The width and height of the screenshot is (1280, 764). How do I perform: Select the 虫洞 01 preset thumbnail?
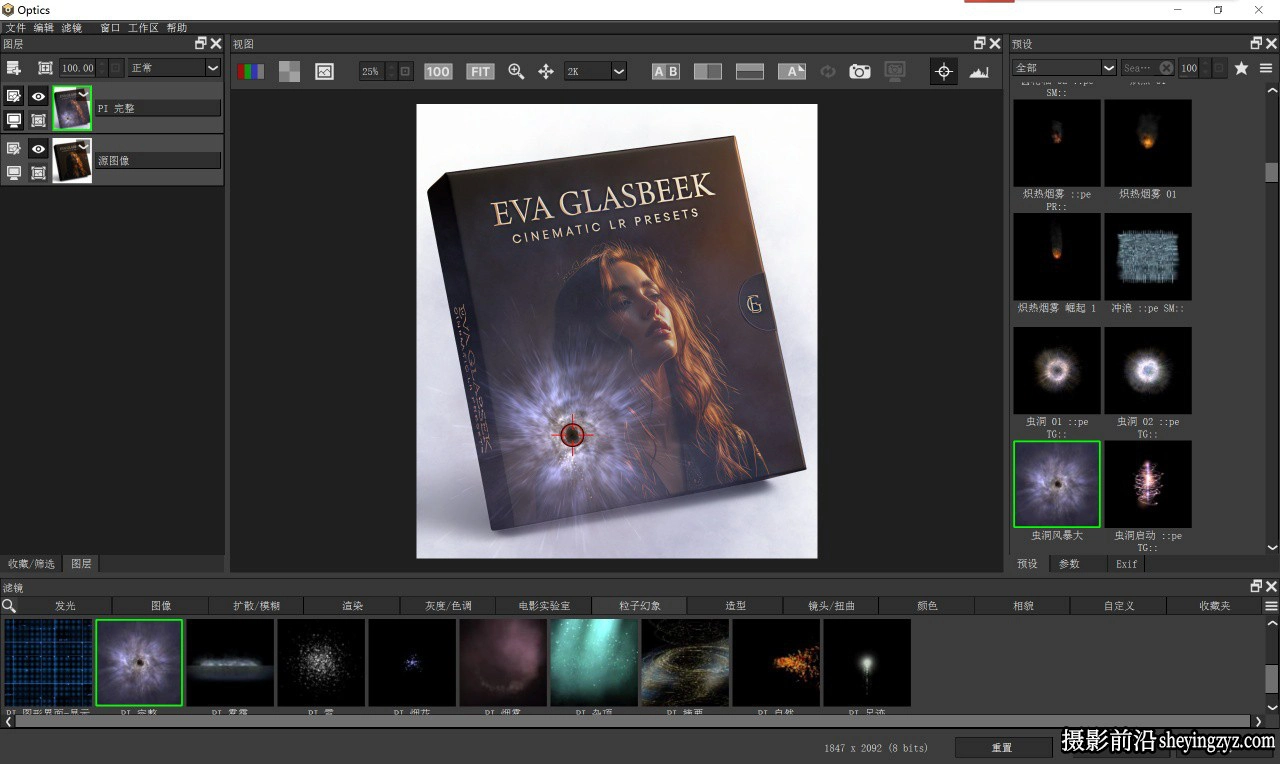[1057, 371]
